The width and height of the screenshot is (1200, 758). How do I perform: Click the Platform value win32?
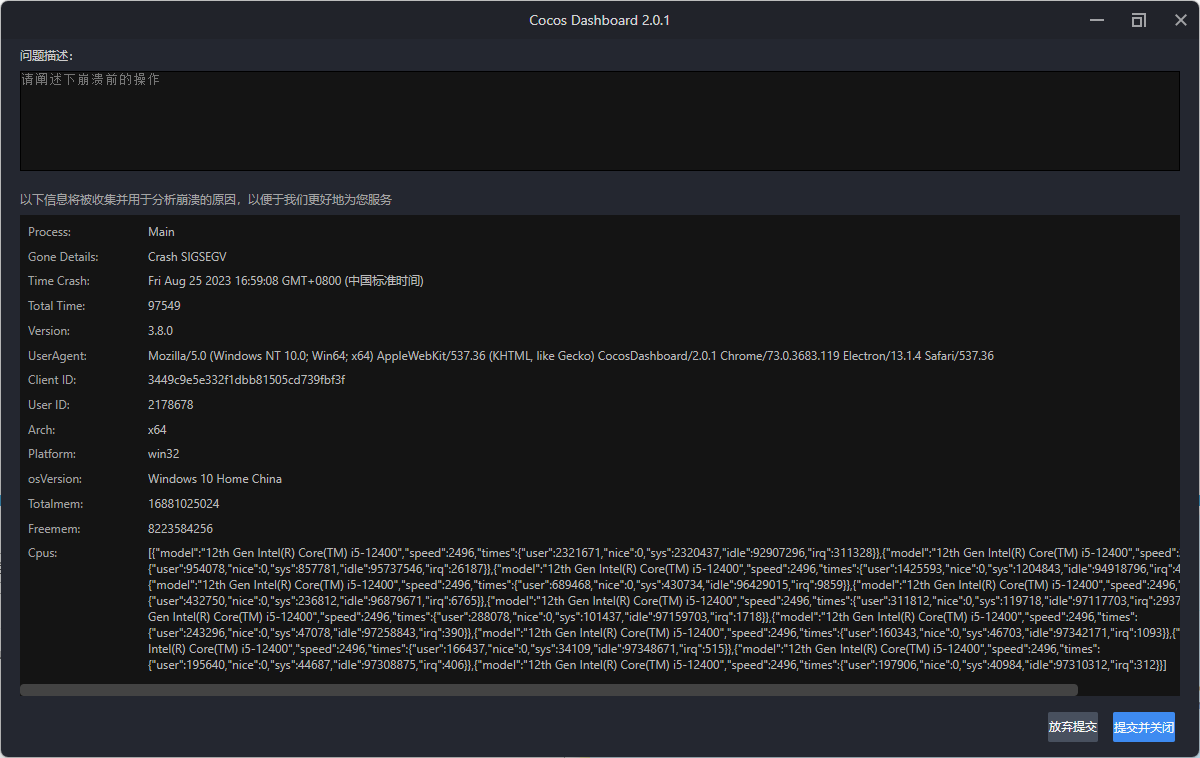click(163, 454)
